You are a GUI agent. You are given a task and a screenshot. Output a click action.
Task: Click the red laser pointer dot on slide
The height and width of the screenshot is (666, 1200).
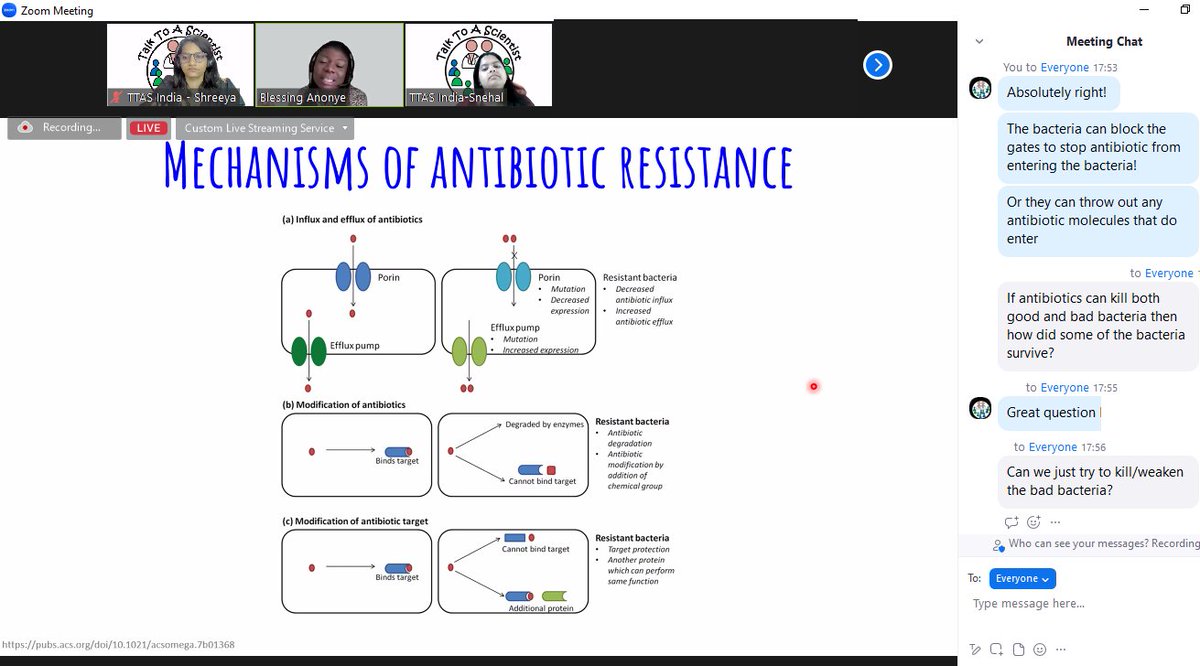(813, 386)
